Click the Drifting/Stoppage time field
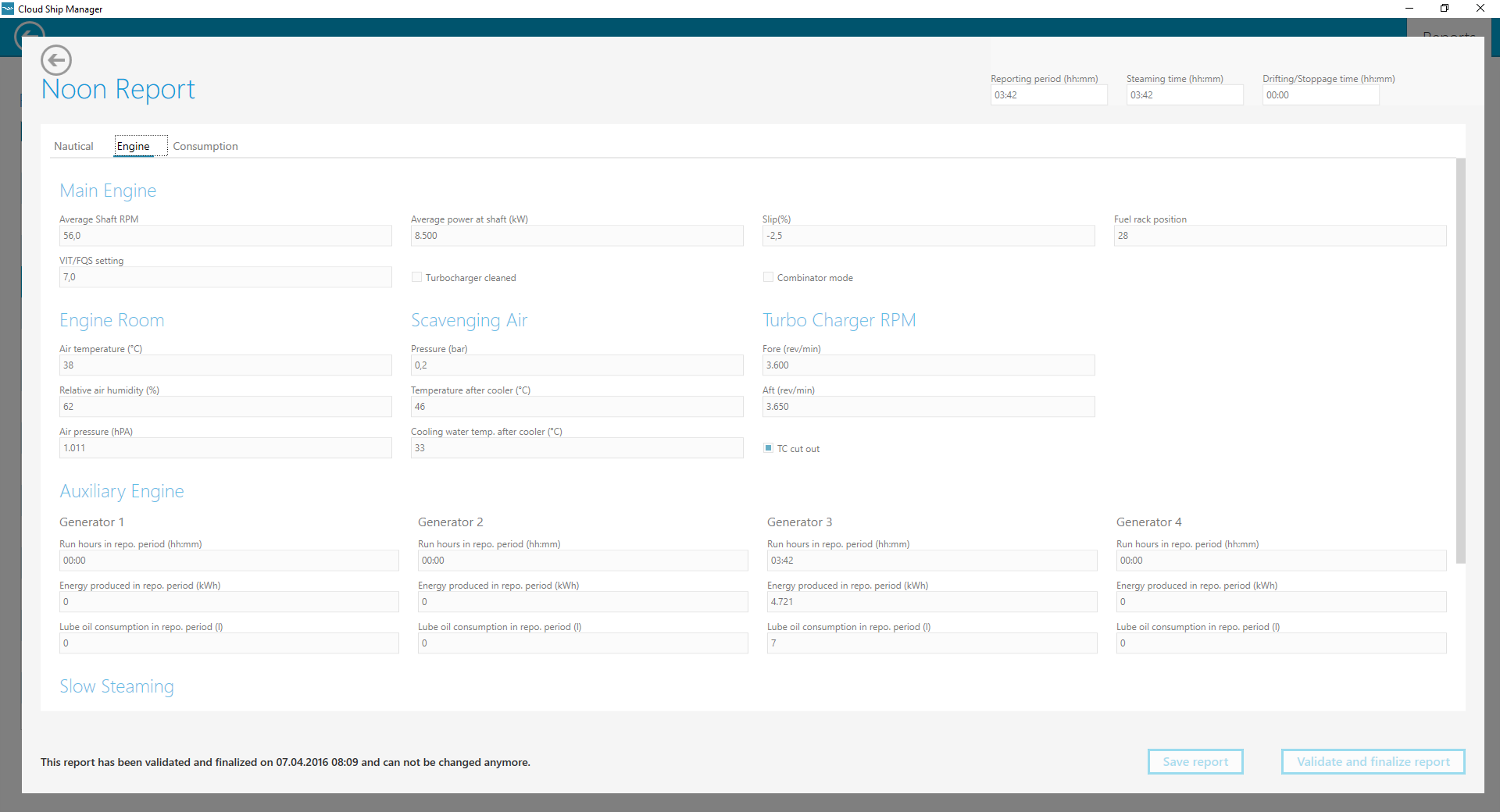The width and height of the screenshot is (1500, 812). [x=1320, y=95]
